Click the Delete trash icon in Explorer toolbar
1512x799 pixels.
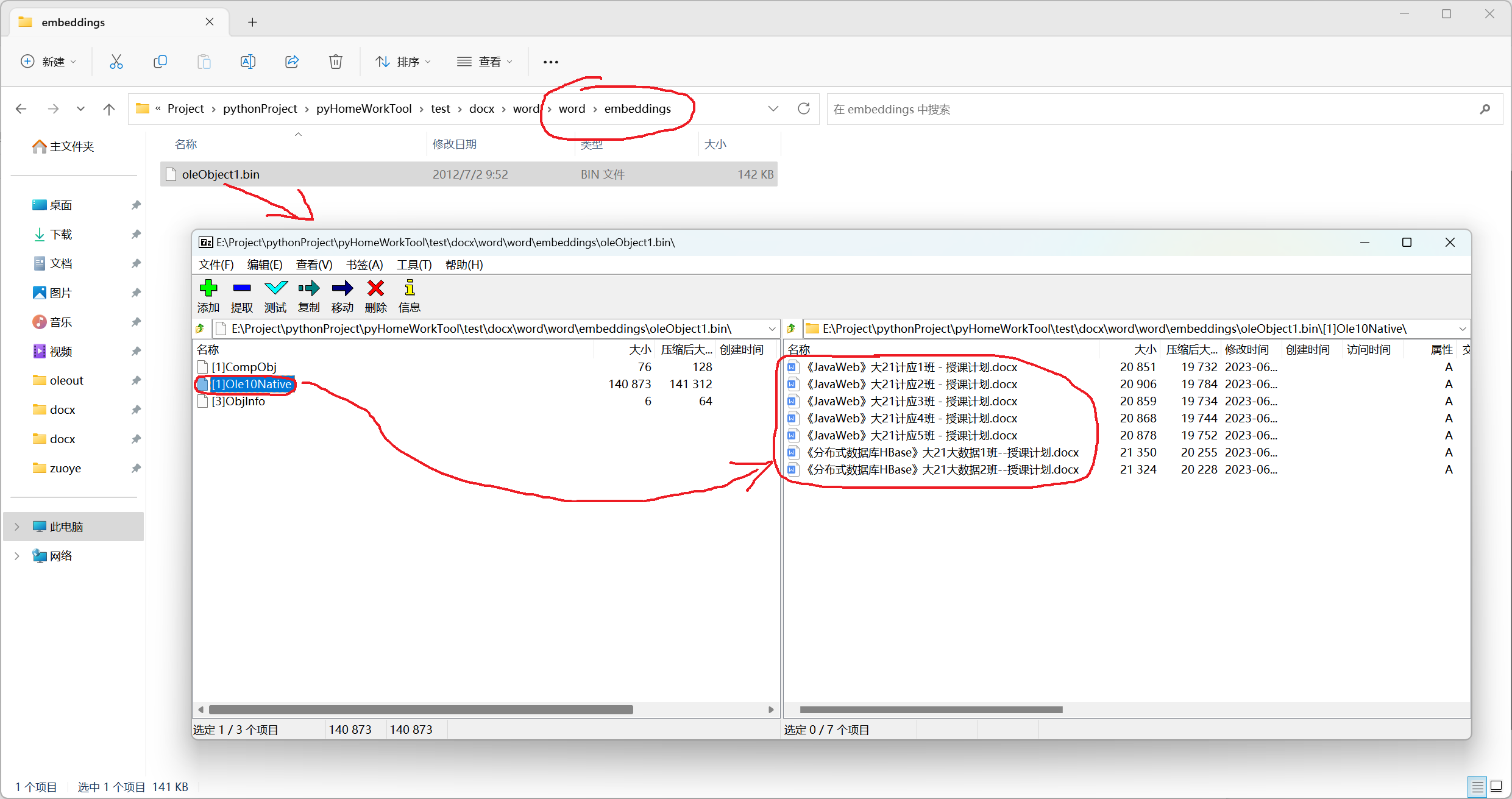coord(336,62)
